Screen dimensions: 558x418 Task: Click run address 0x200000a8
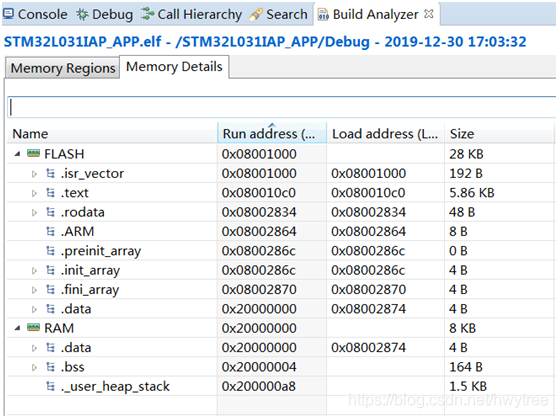[x=259, y=386]
